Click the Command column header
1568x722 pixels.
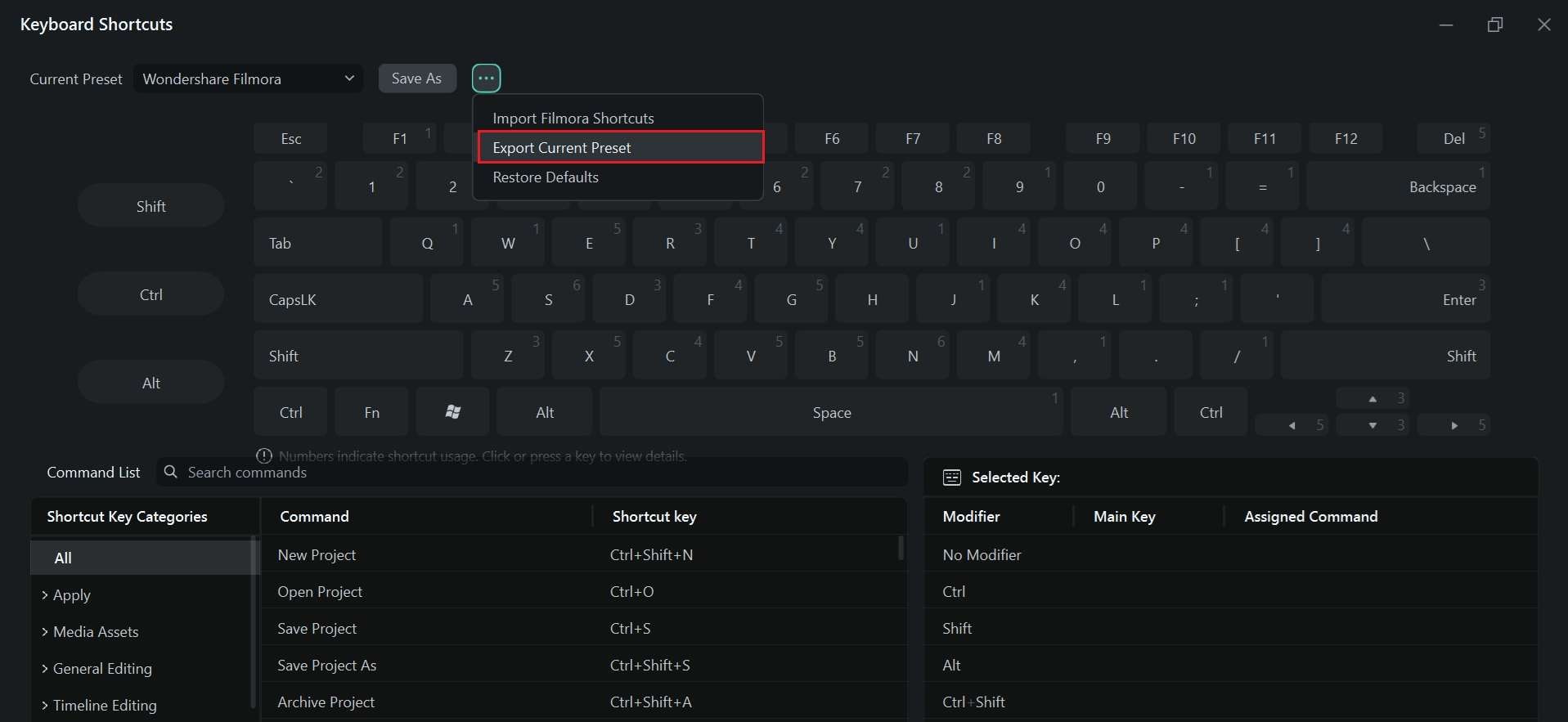point(314,516)
